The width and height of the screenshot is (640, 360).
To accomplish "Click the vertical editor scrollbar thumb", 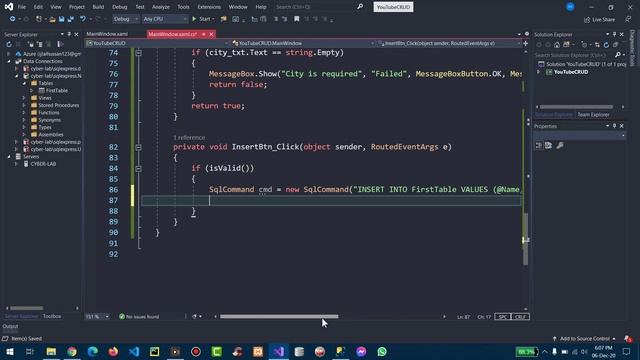I will tap(526, 239).
